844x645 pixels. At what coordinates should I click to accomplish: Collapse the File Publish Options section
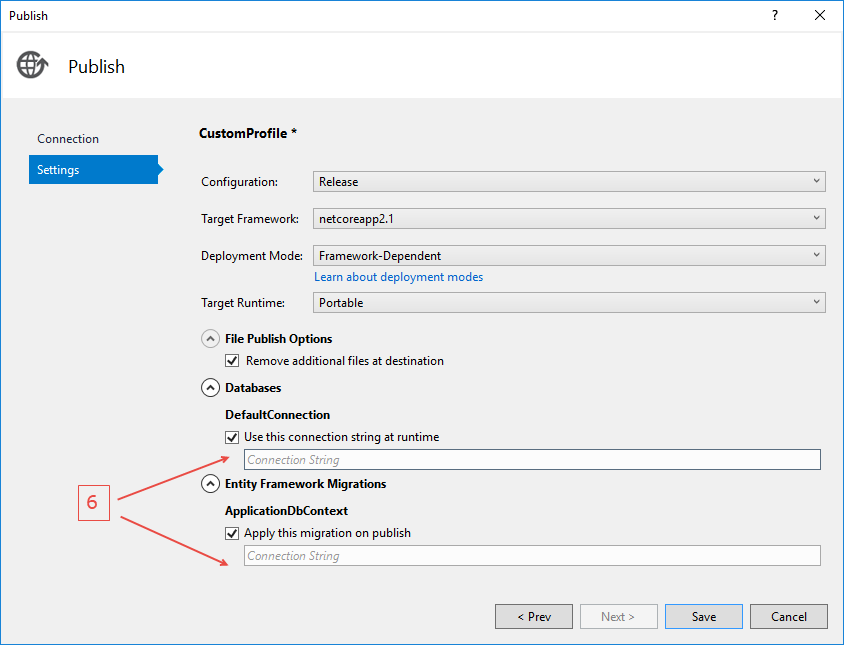pyautogui.click(x=211, y=339)
